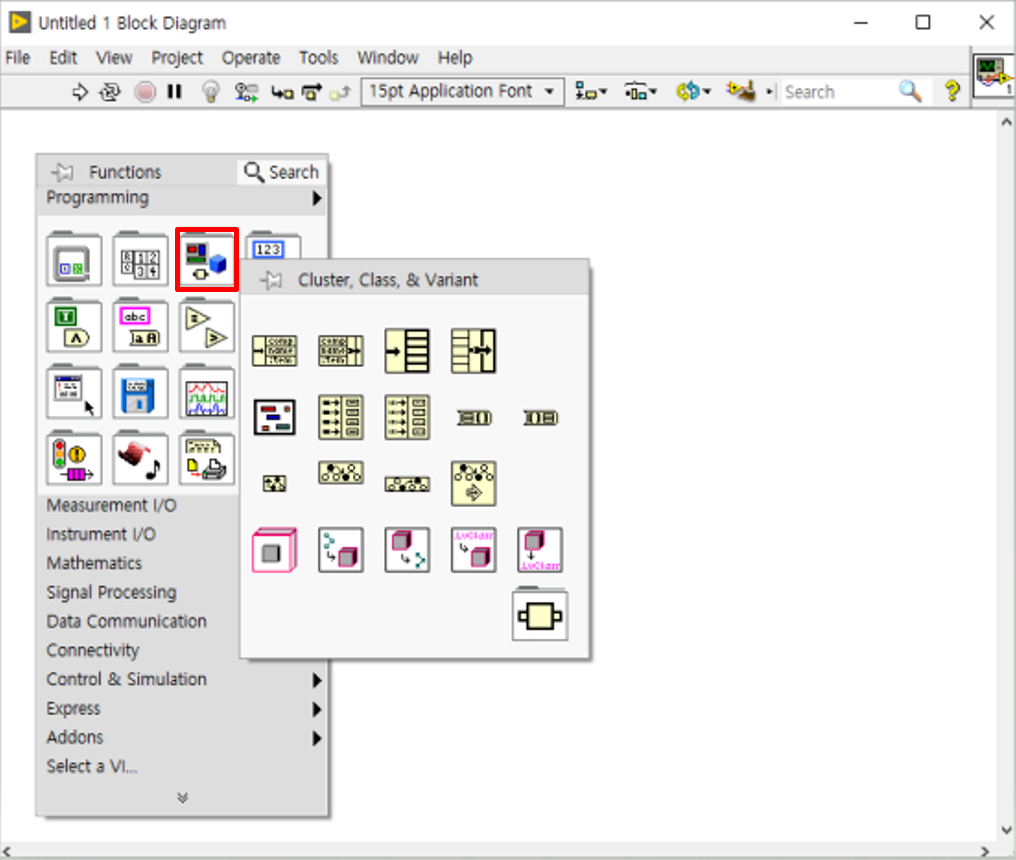The width and height of the screenshot is (1016, 860).
Task: Open the Synchronization subpalette
Action: (x=74, y=458)
